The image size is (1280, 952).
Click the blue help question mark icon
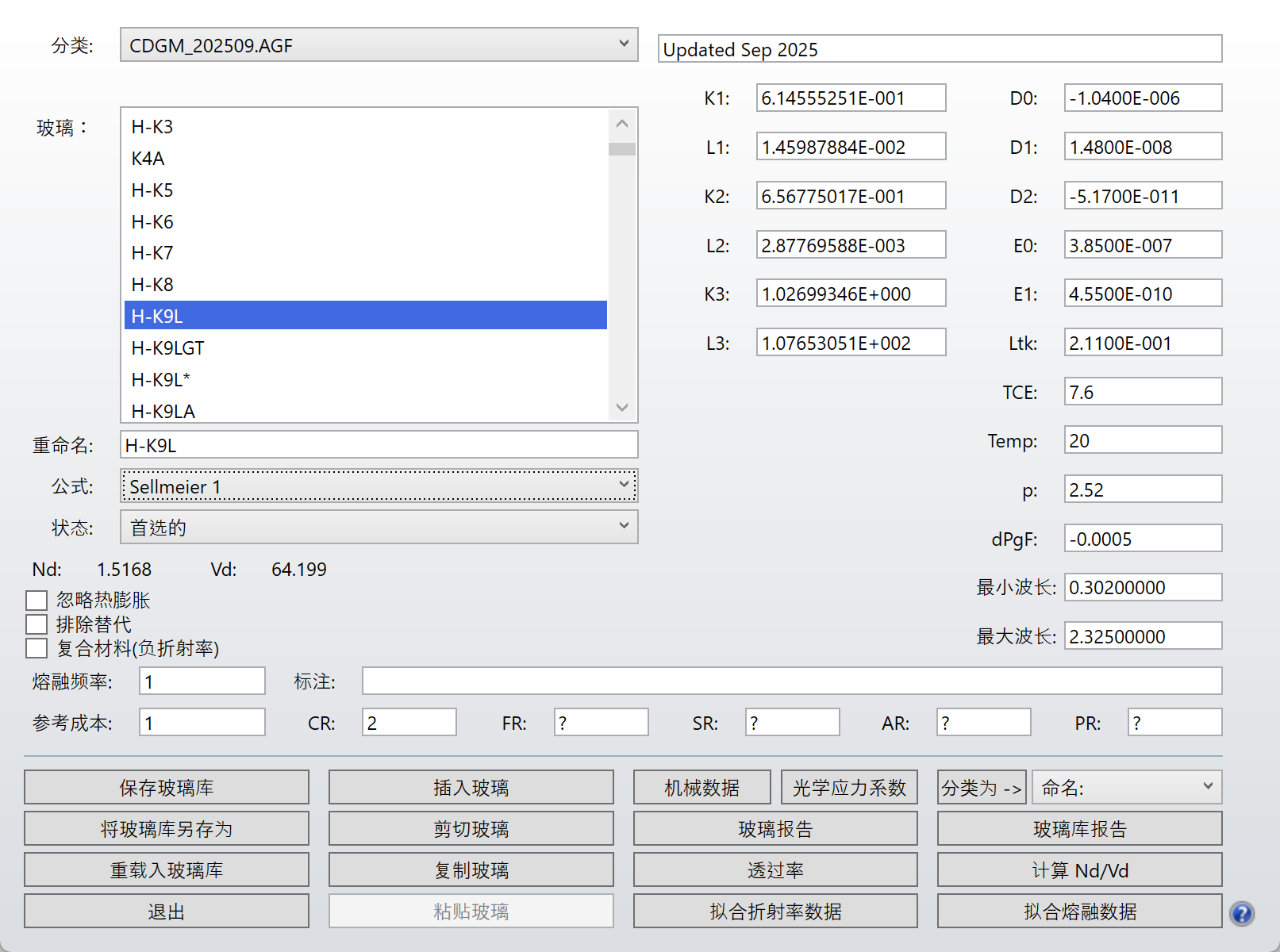pyautogui.click(x=1242, y=914)
